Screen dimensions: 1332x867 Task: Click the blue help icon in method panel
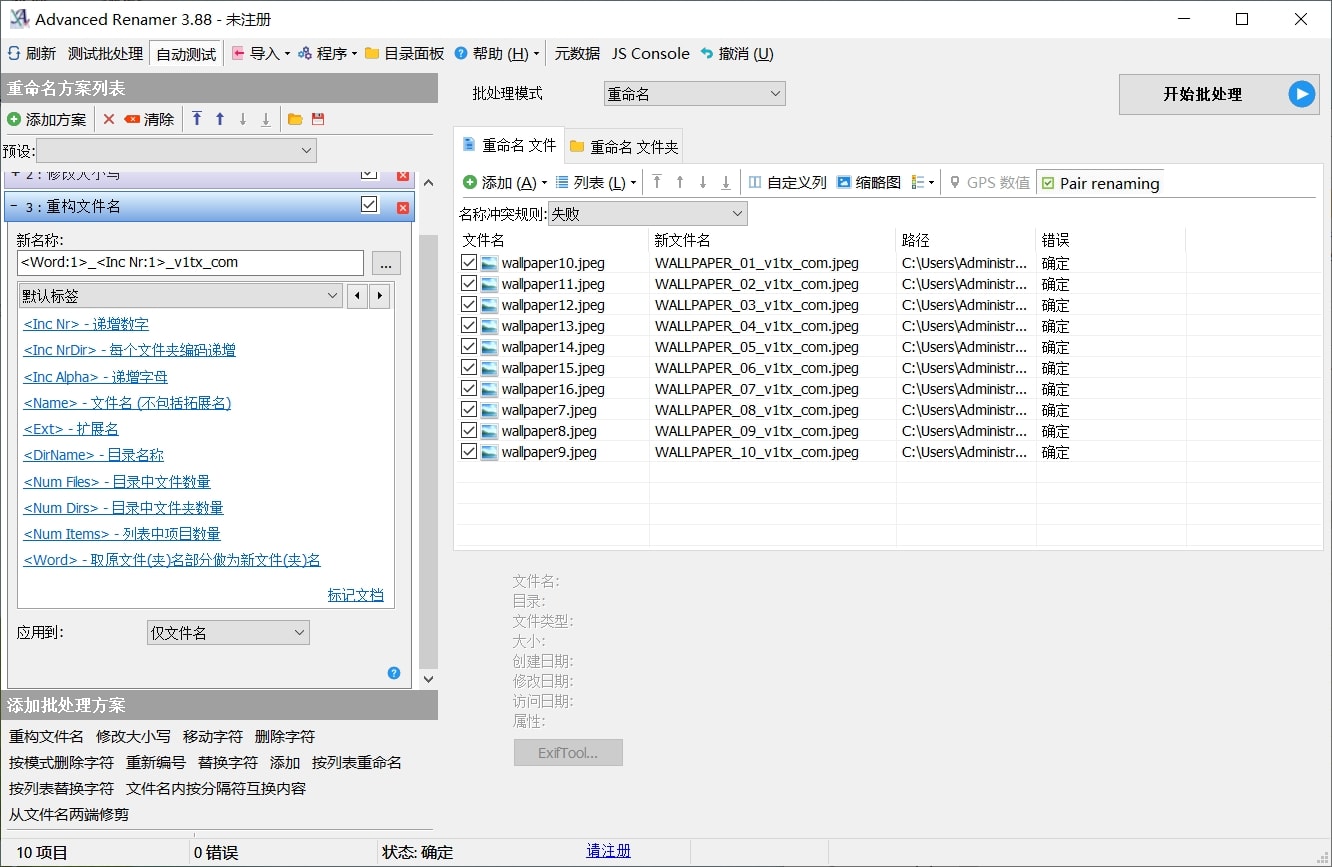click(394, 673)
